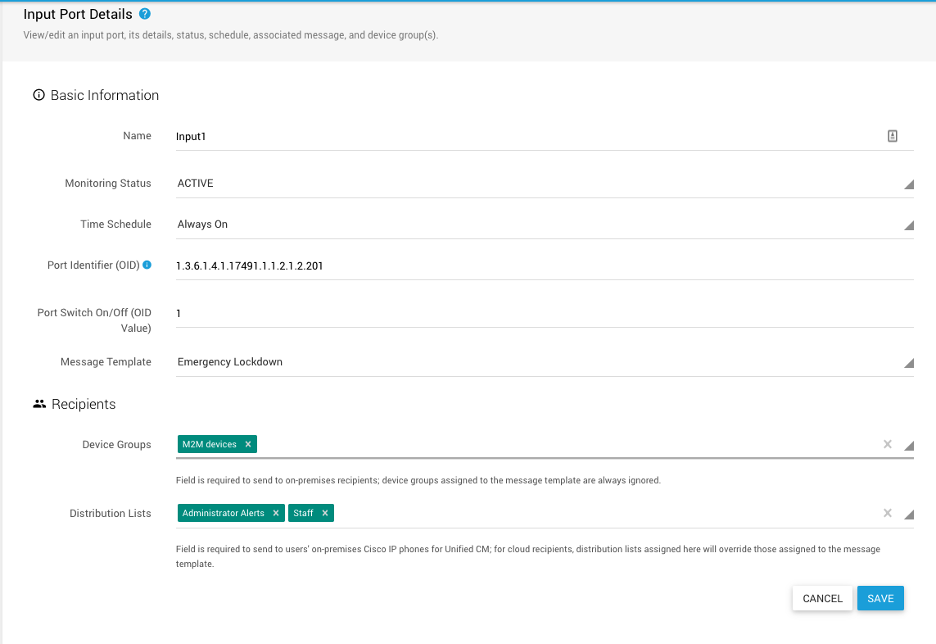Clear all selected Device Groups

(887, 444)
